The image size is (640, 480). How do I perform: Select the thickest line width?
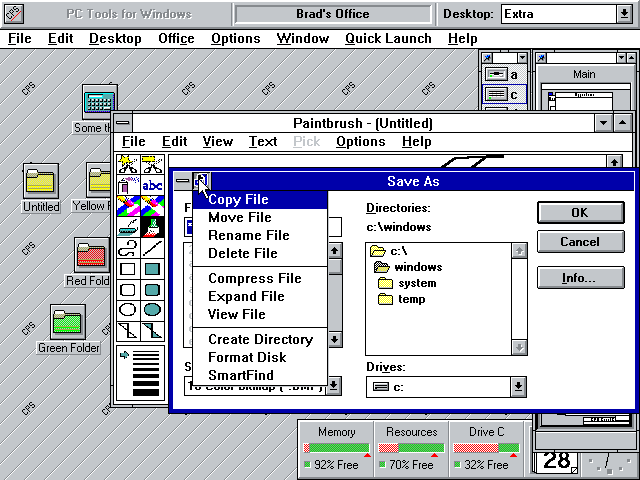[146, 392]
